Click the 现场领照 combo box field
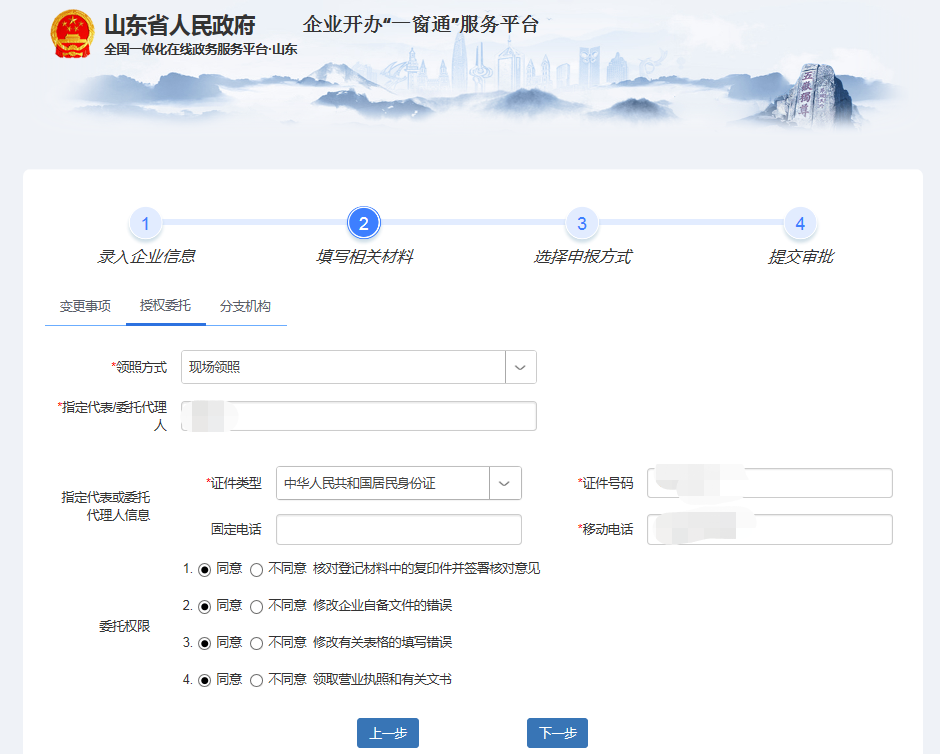 point(343,367)
